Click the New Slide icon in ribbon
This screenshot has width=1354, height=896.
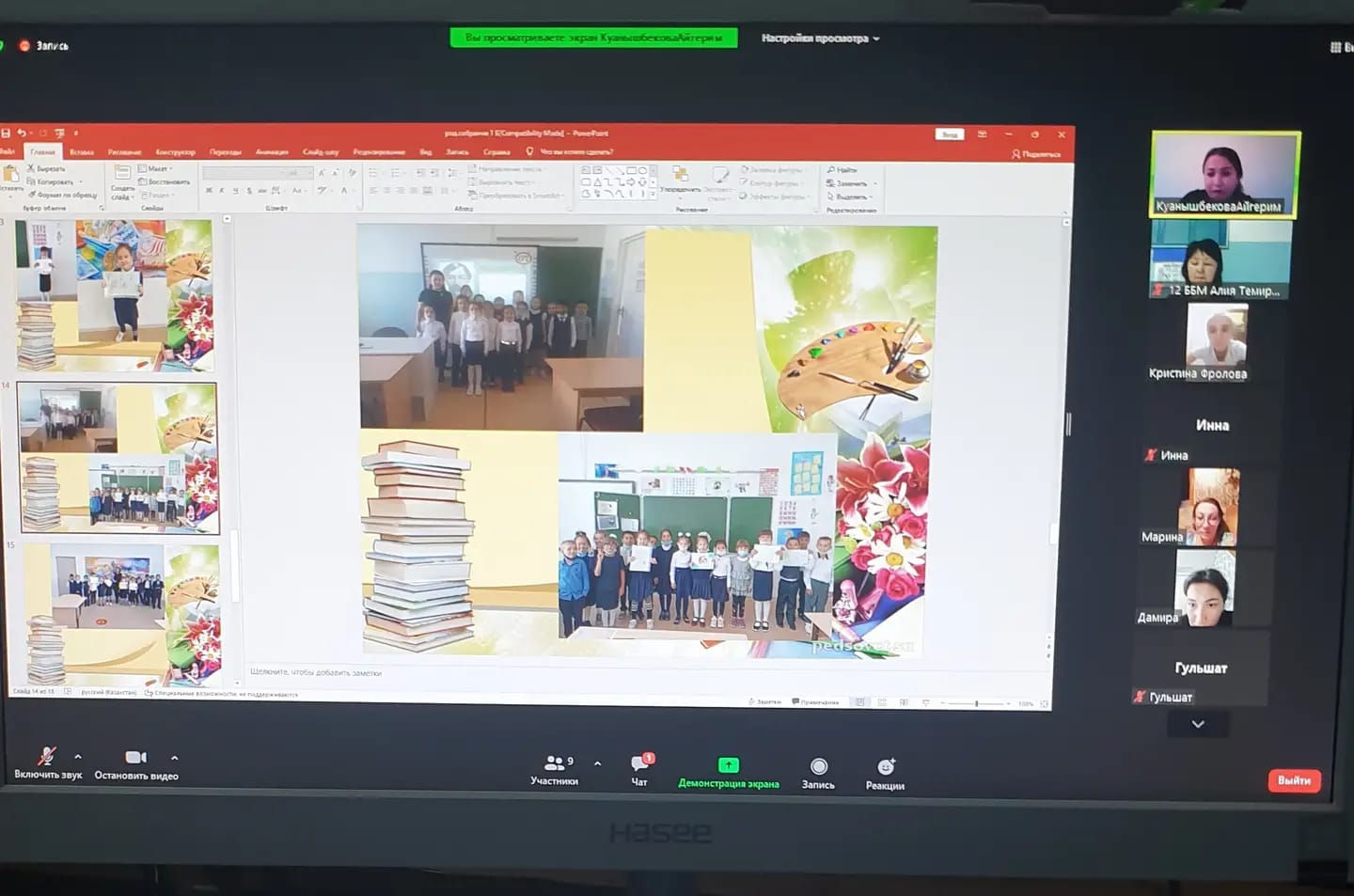[122, 175]
